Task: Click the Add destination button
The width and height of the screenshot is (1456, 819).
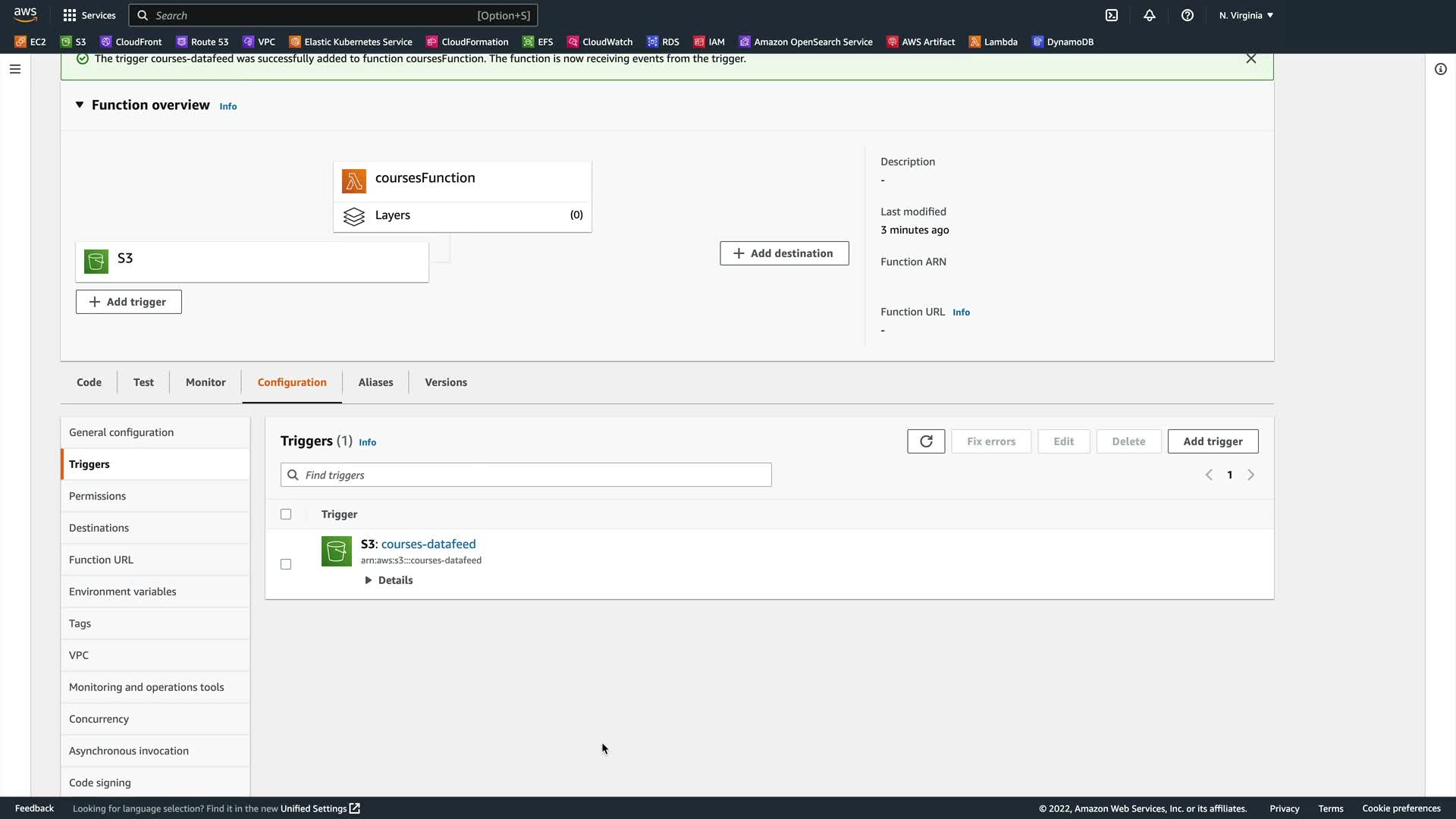Action: click(784, 253)
